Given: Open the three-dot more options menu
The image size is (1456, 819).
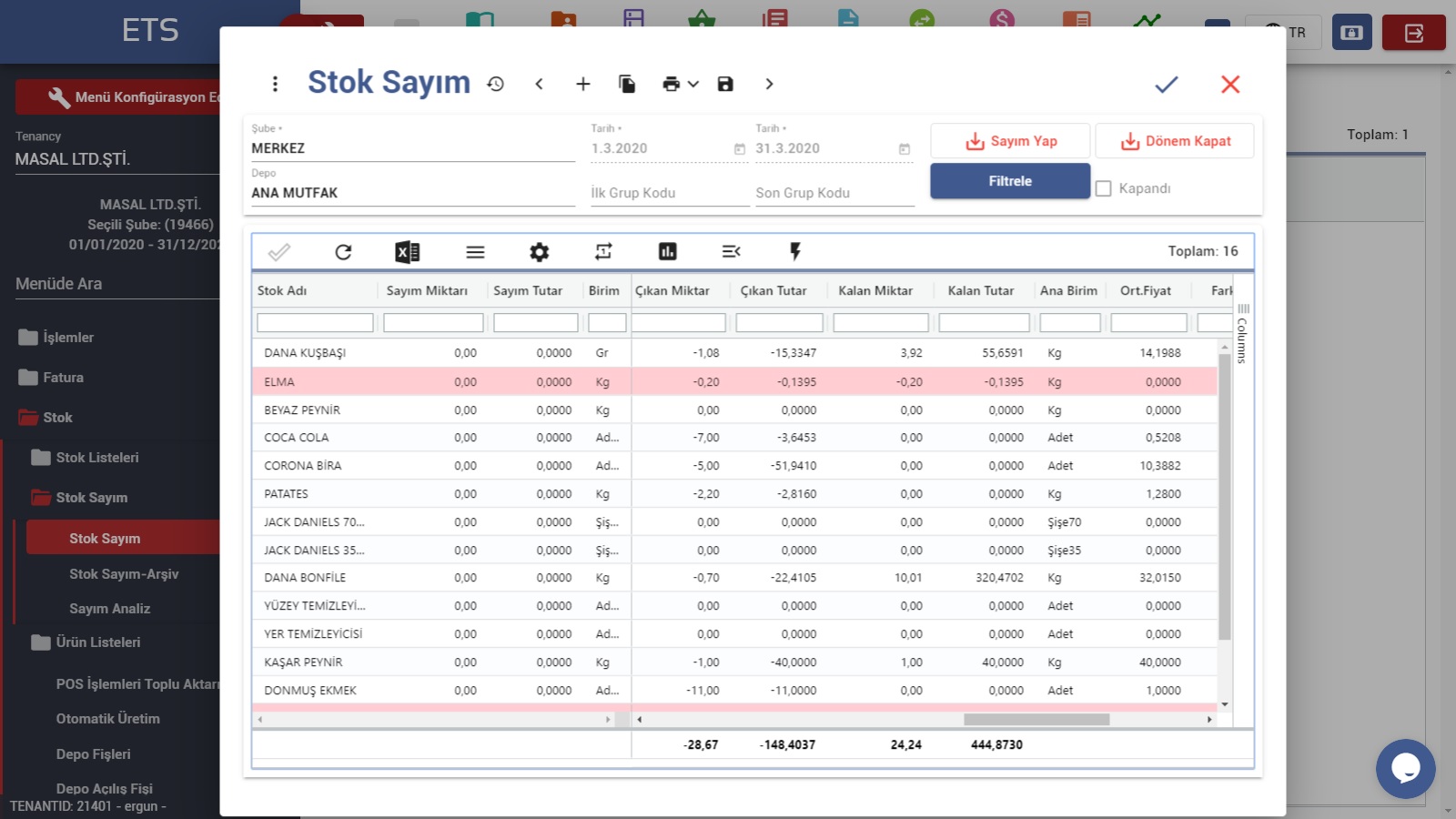Looking at the screenshot, I should [x=275, y=85].
